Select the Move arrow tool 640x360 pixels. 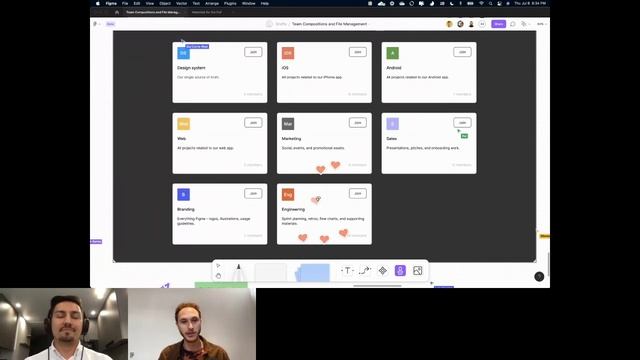tap(218, 266)
